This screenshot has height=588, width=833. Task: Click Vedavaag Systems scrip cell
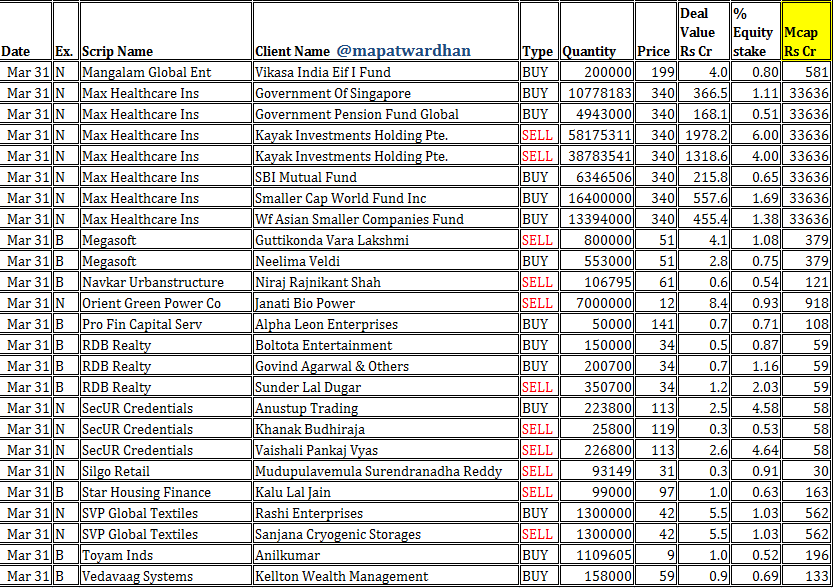[x=165, y=576]
